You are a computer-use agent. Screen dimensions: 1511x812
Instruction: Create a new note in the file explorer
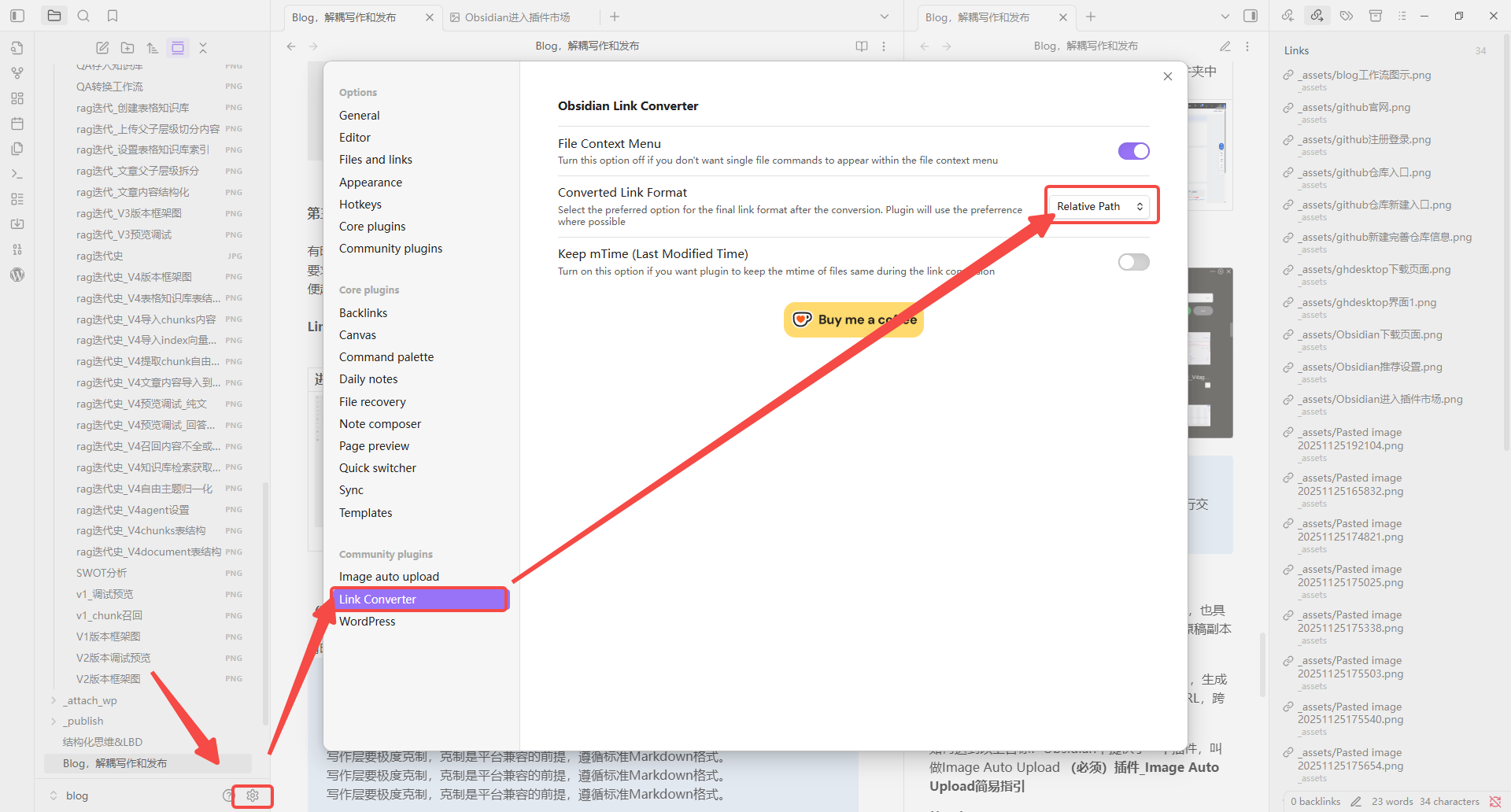click(102, 47)
